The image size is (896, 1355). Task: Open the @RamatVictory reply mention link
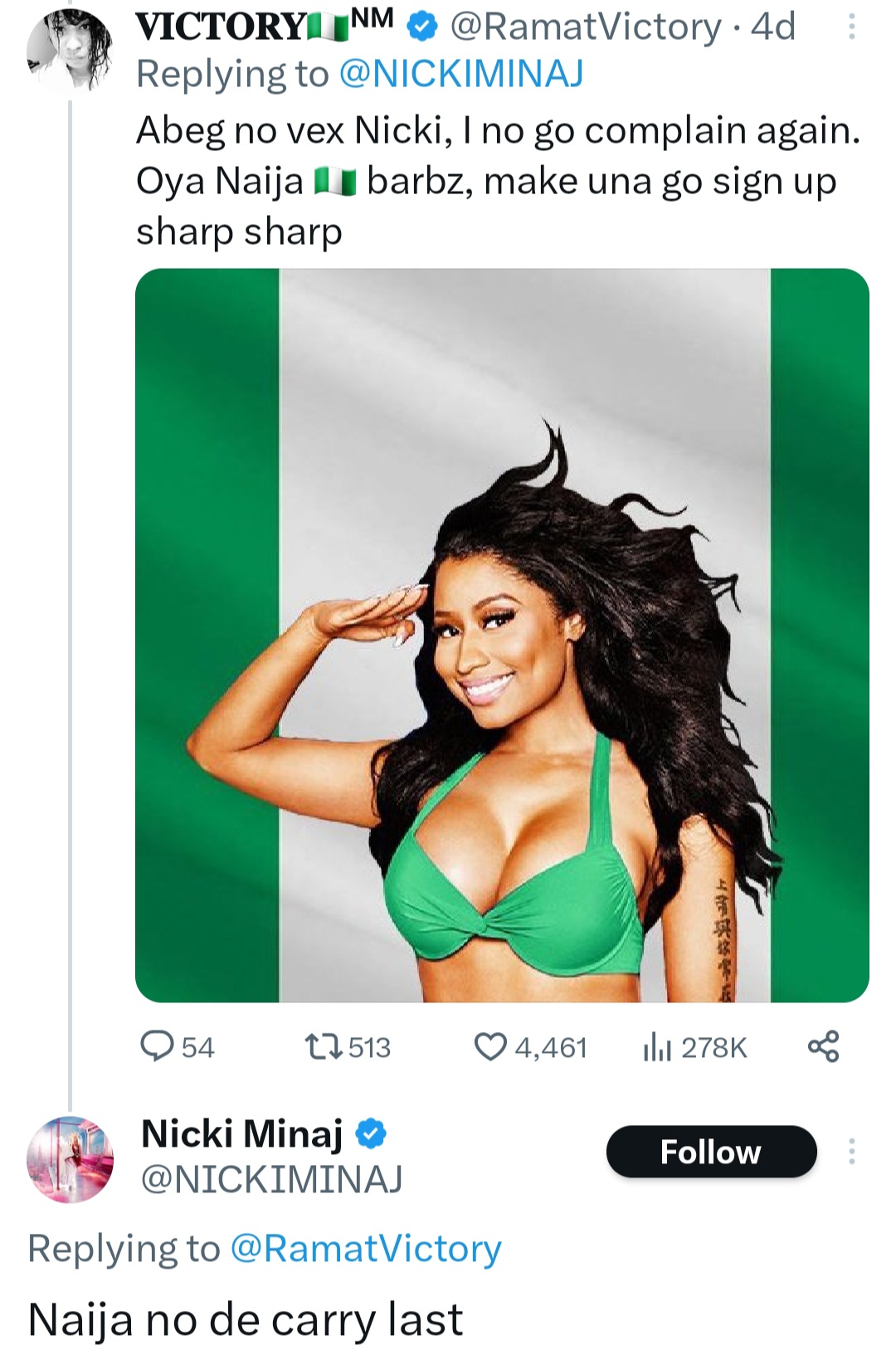366,1249
